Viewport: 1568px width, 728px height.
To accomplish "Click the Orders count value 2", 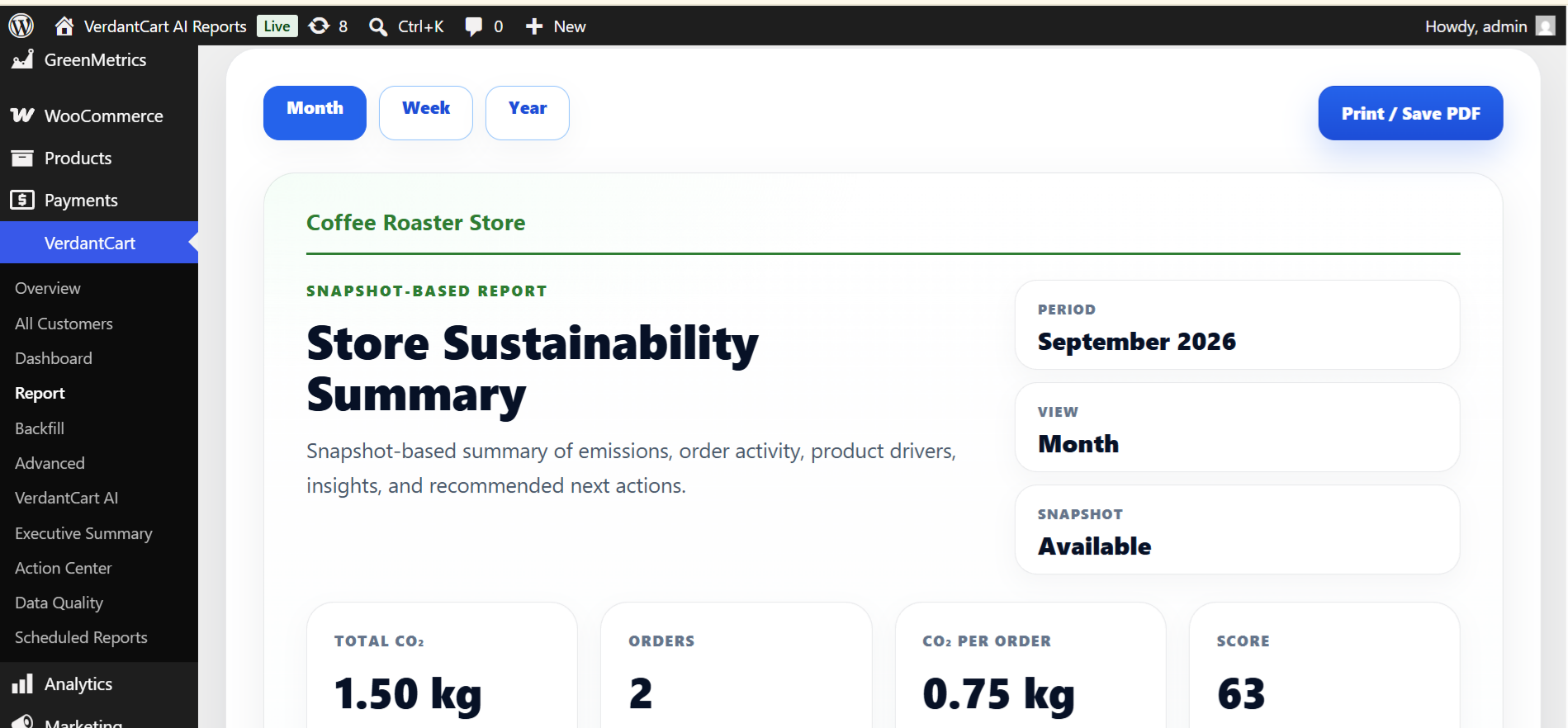I will [641, 693].
